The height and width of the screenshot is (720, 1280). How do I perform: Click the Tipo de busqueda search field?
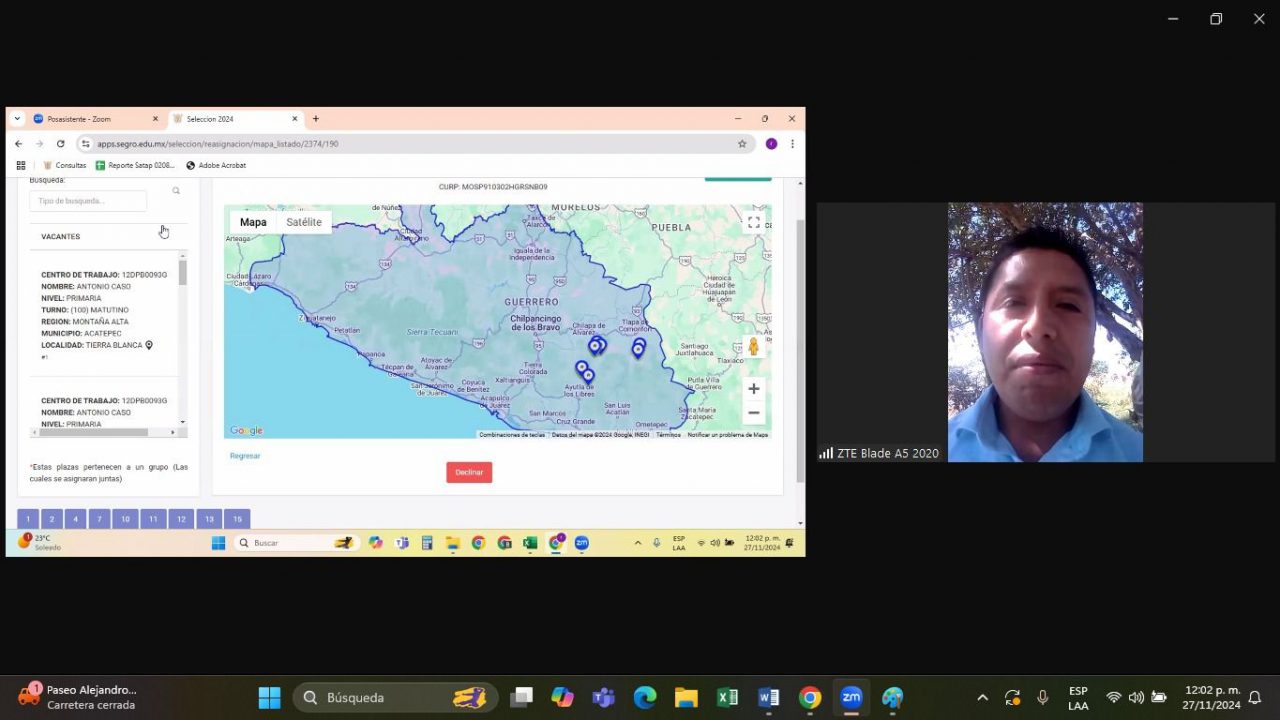(x=88, y=201)
